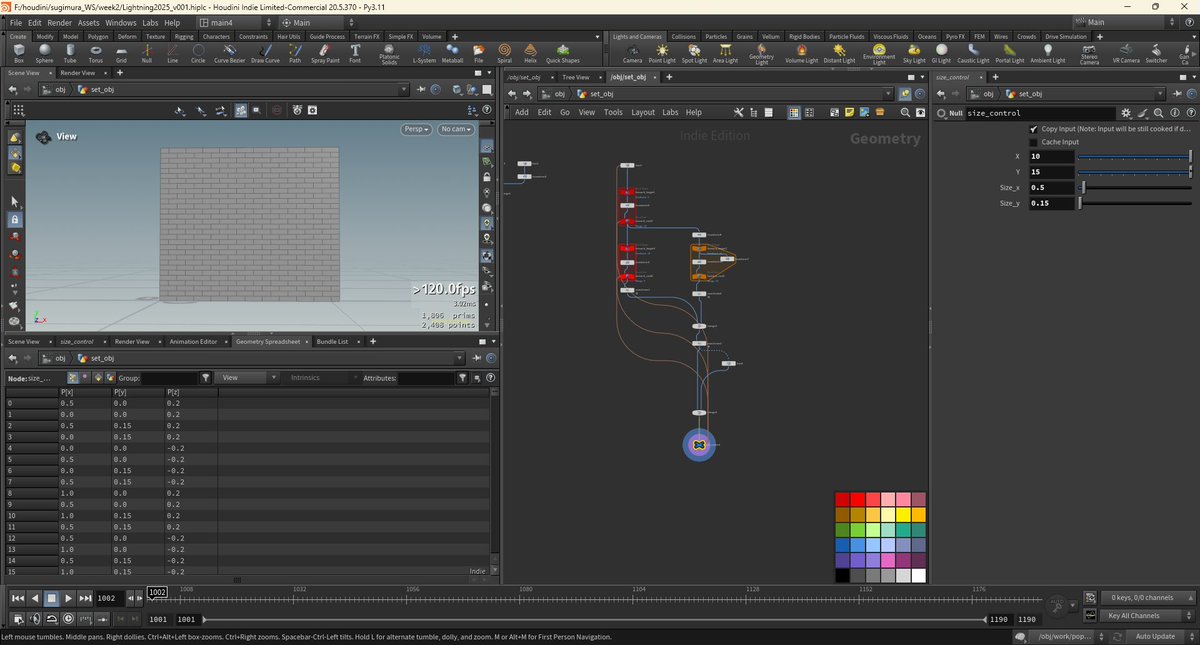The image size is (1200, 645).
Task: Click the current frame number field 1002
Action: [108, 598]
